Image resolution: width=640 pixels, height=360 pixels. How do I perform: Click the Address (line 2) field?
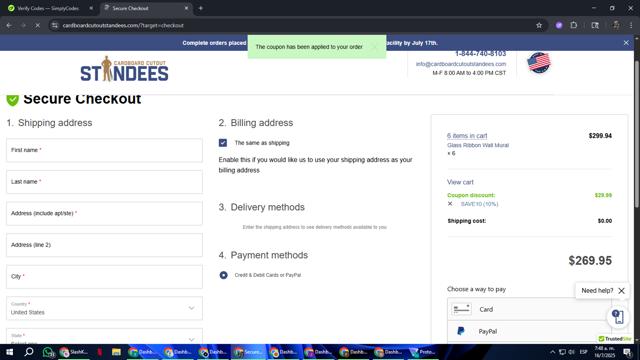[104, 245]
